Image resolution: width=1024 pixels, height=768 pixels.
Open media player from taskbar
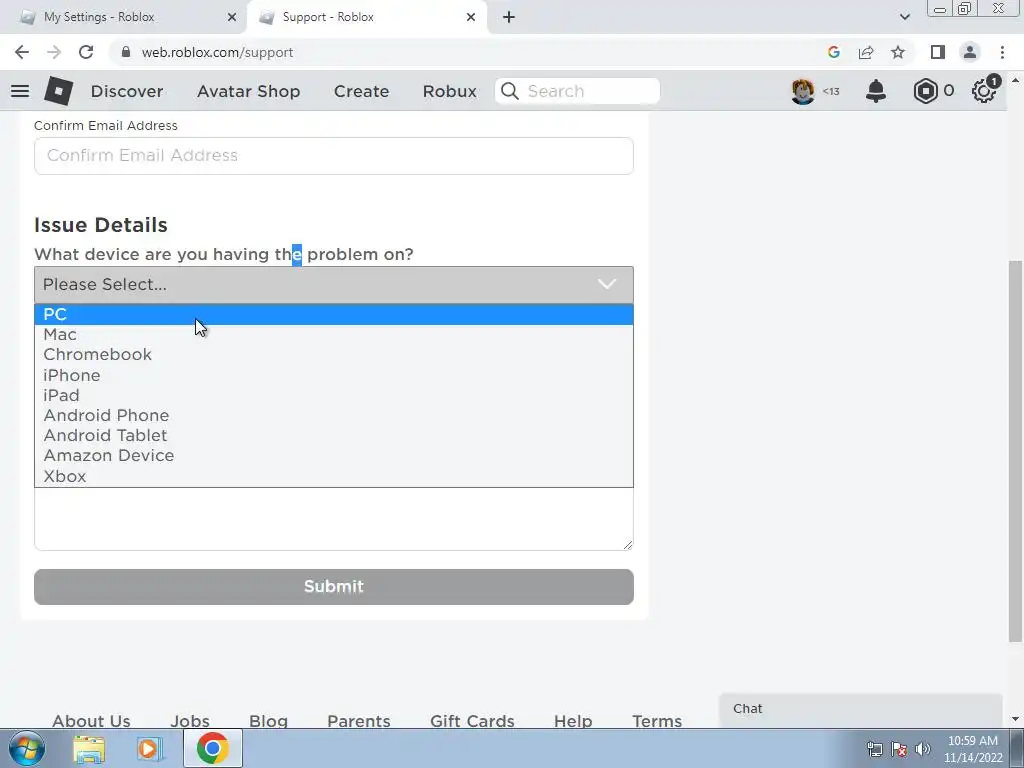click(x=149, y=748)
